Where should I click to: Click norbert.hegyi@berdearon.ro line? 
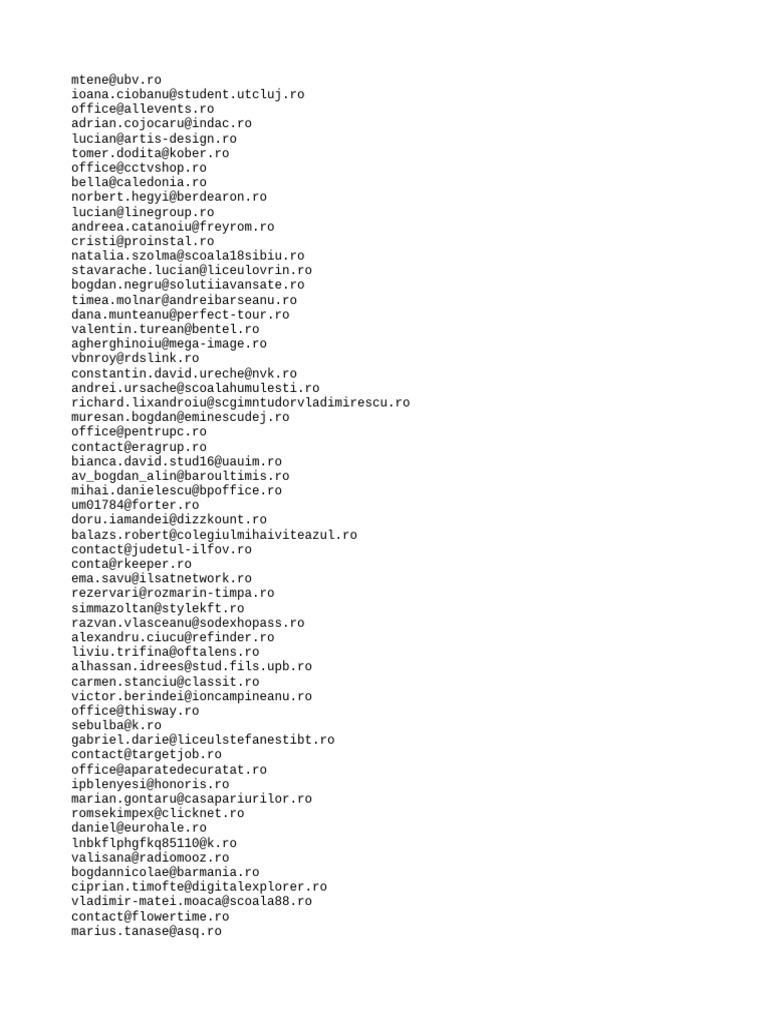coord(168,197)
